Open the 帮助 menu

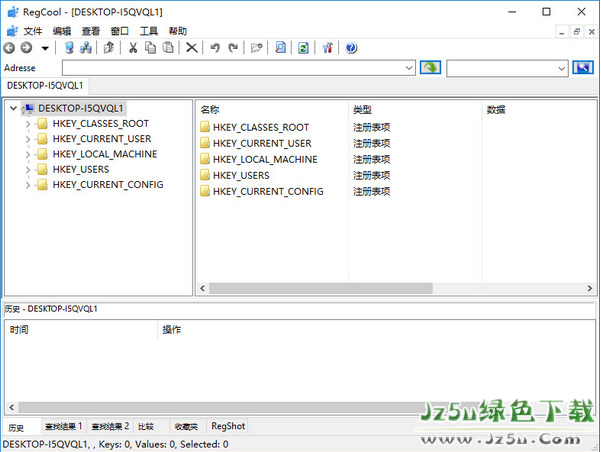click(178, 31)
